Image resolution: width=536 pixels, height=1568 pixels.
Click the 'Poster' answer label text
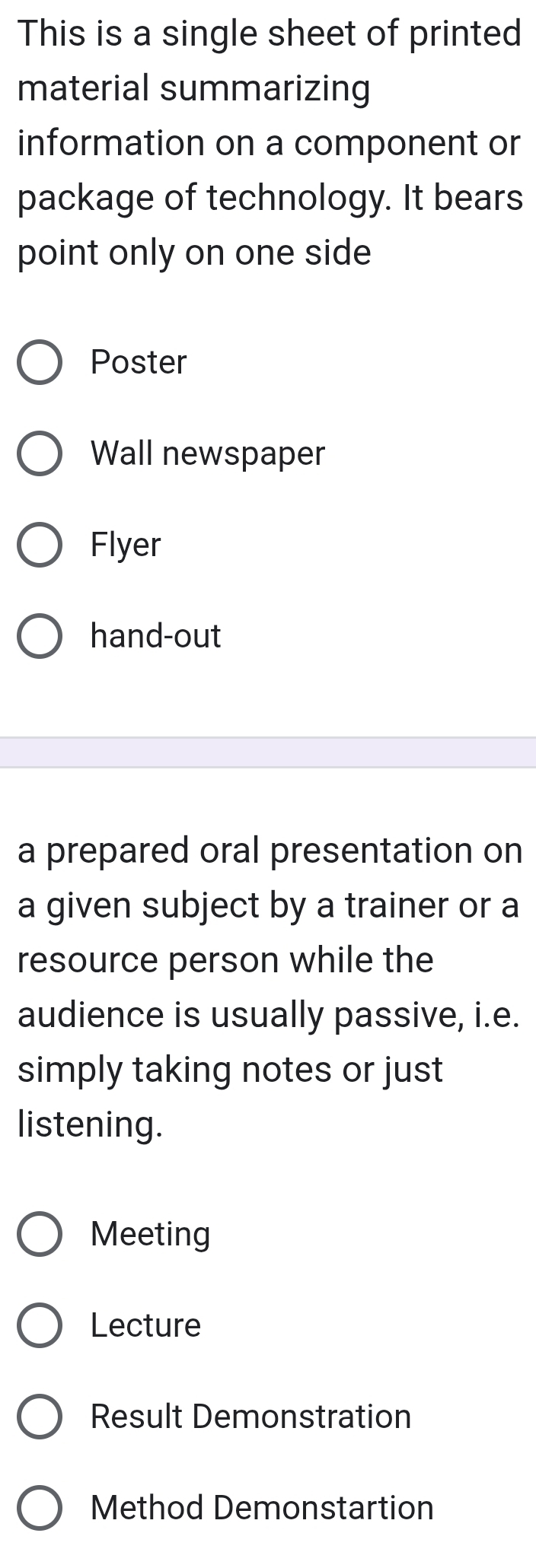[139, 362]
